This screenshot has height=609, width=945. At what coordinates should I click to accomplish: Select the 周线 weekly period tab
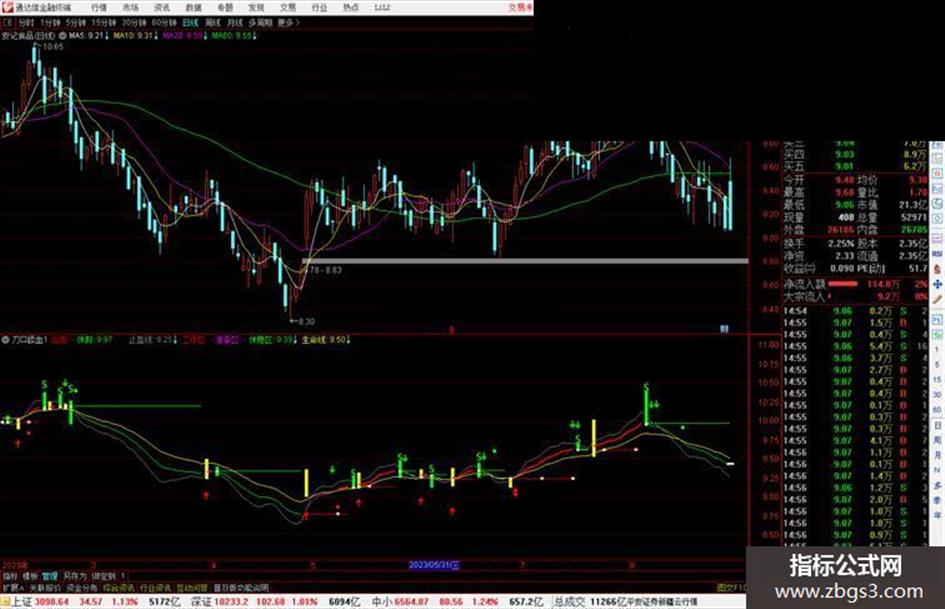coord(213,22)
